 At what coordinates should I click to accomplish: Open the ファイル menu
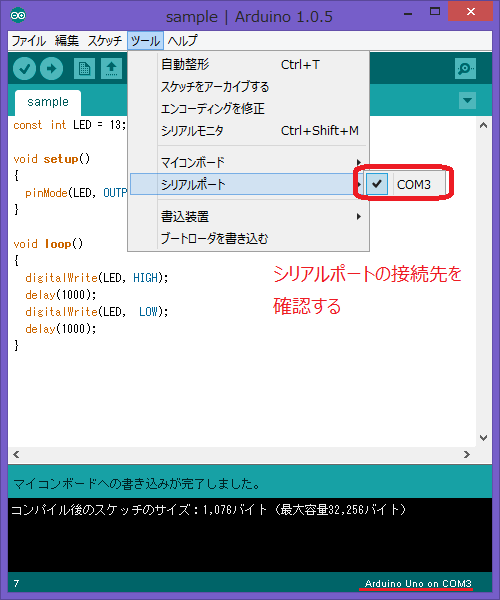[x=29, y=41]
